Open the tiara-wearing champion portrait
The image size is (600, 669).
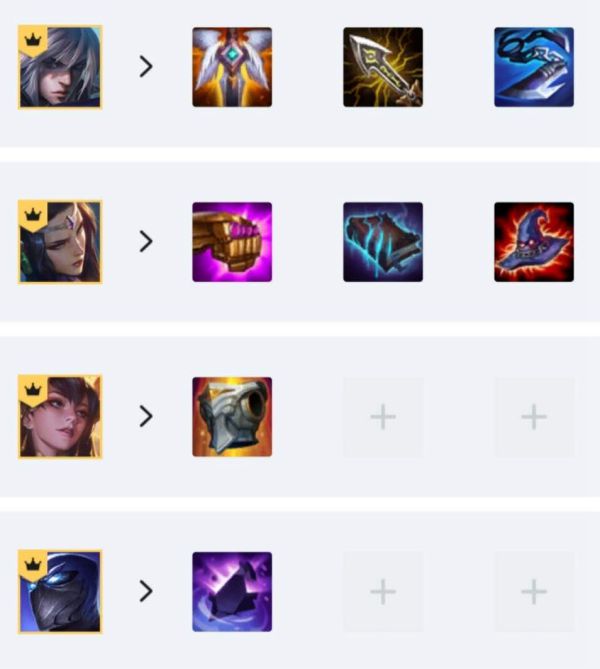[x=60, y=242]
